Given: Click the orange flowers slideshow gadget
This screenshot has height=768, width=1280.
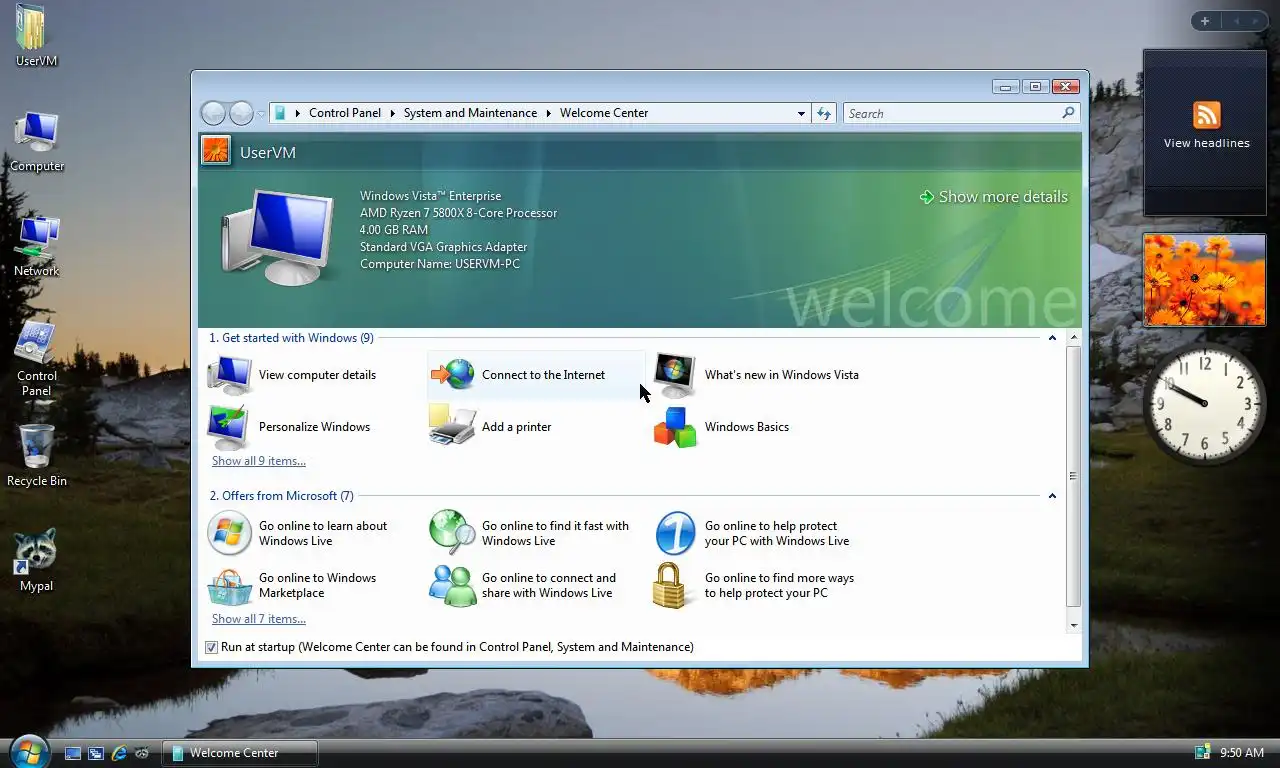Looking at the screenshot, I should tap(1204, 280).
